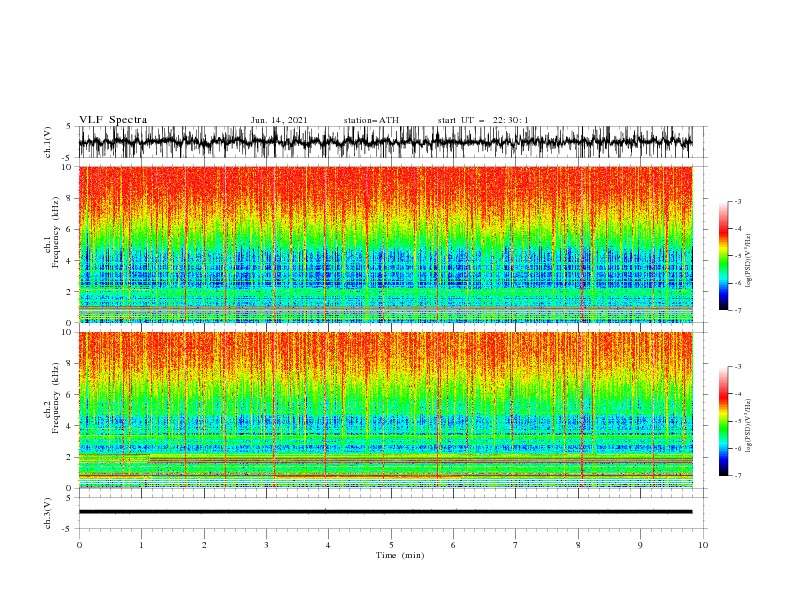
Task: Click inside the ch.1 spectrogram panel
Action: [x=385, y=244]
